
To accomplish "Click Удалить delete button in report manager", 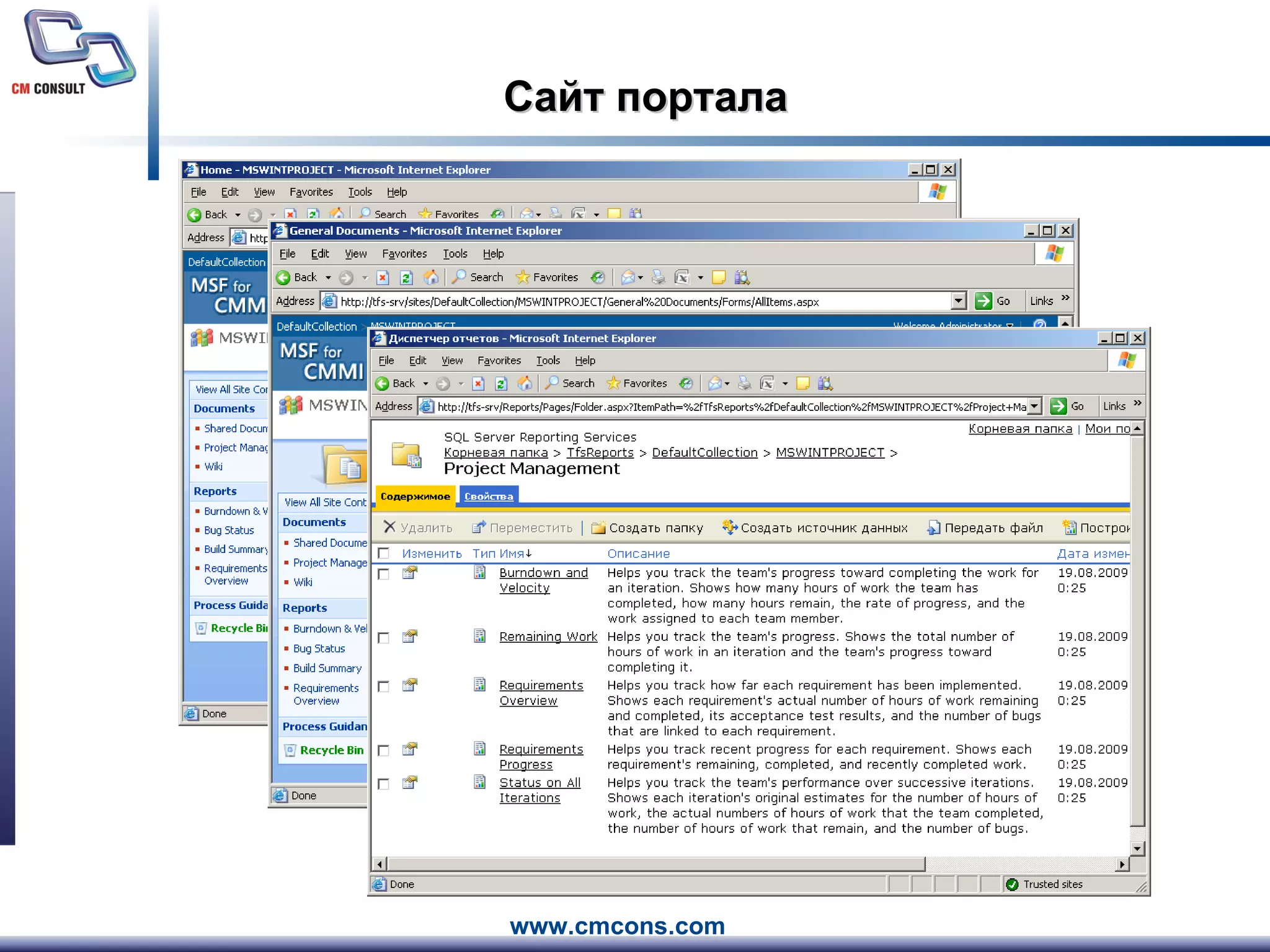I will click(418, 527).
